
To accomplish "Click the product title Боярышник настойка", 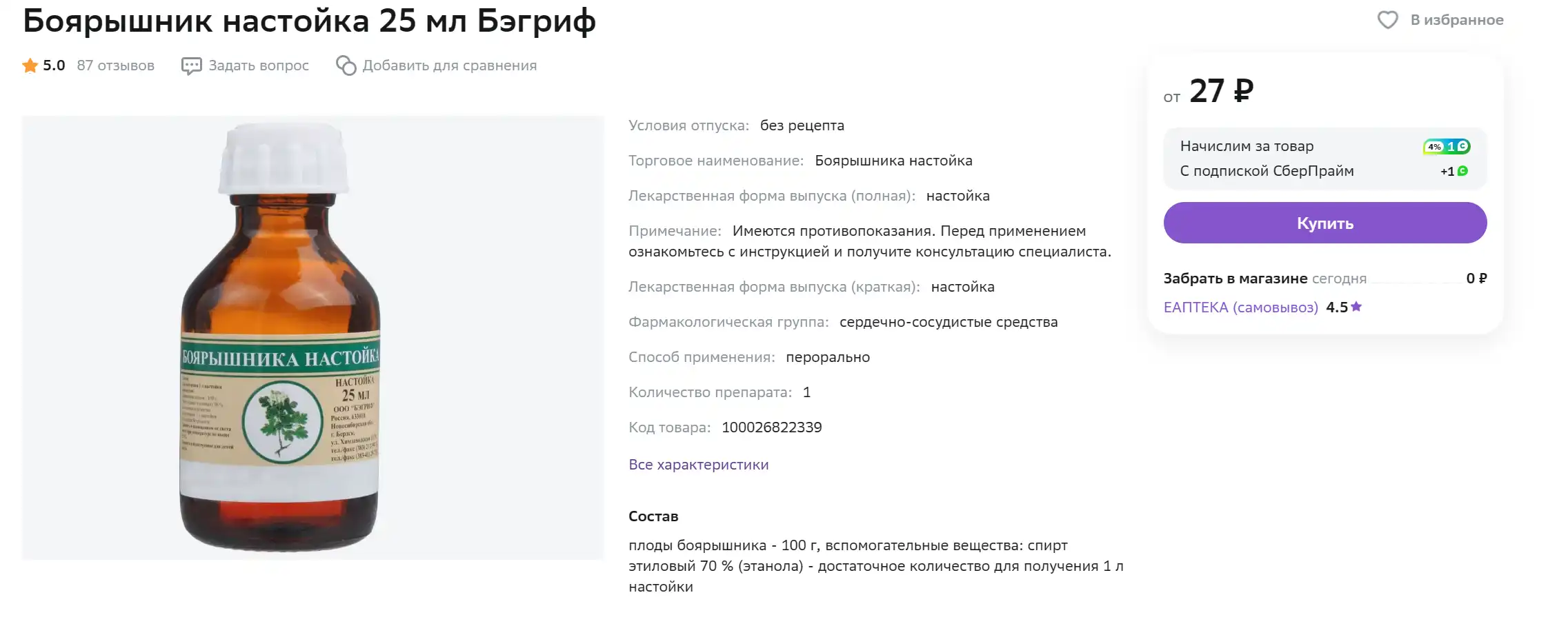I will (x=309, y=21).
